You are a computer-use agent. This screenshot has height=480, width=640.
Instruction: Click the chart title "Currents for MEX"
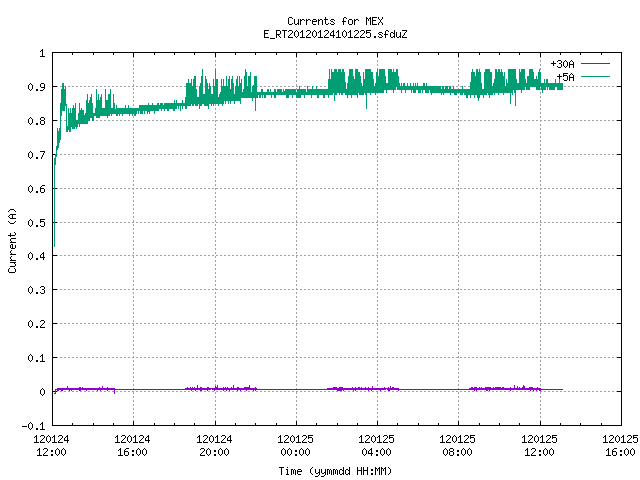335,21
